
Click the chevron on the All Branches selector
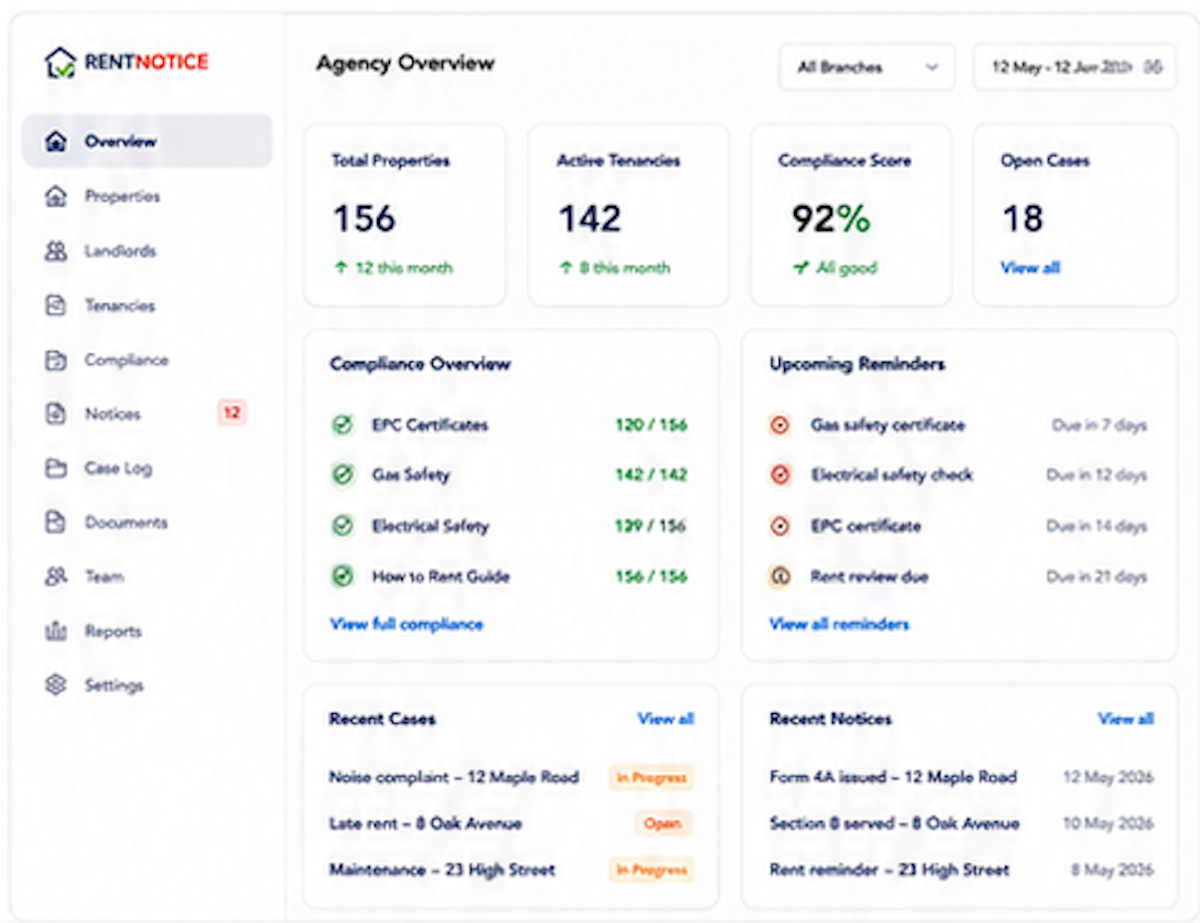[x=932, y=67]
